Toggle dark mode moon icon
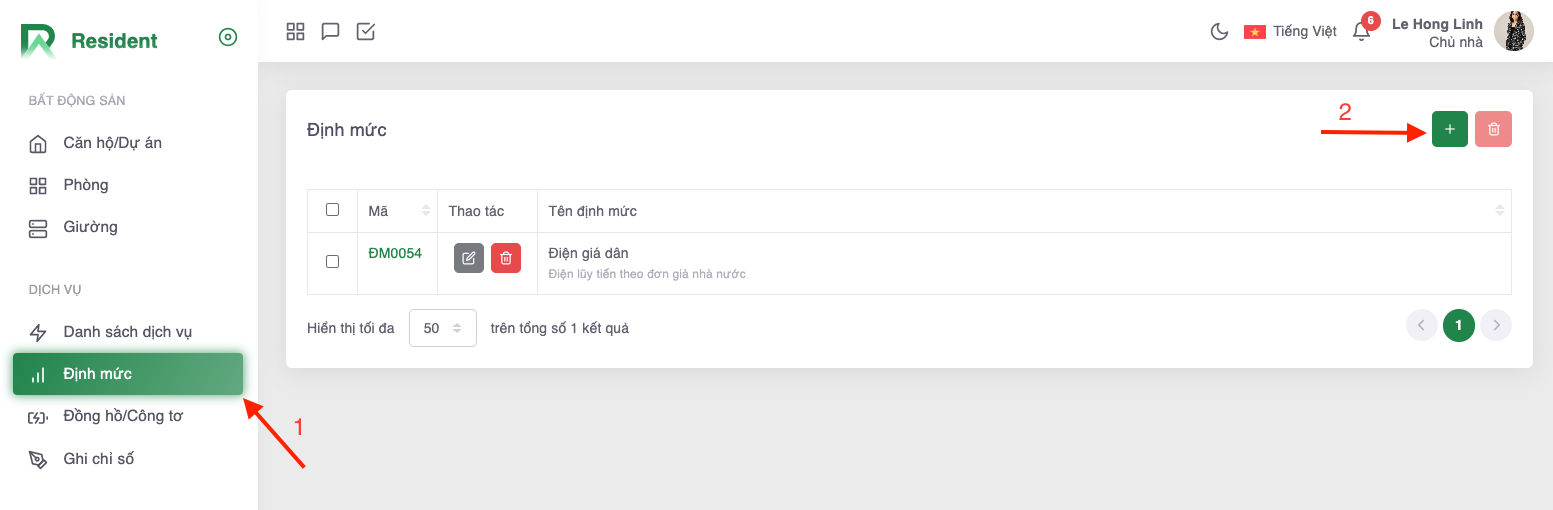Screen dimensions: 1553x510 (x=1219, y=31)
